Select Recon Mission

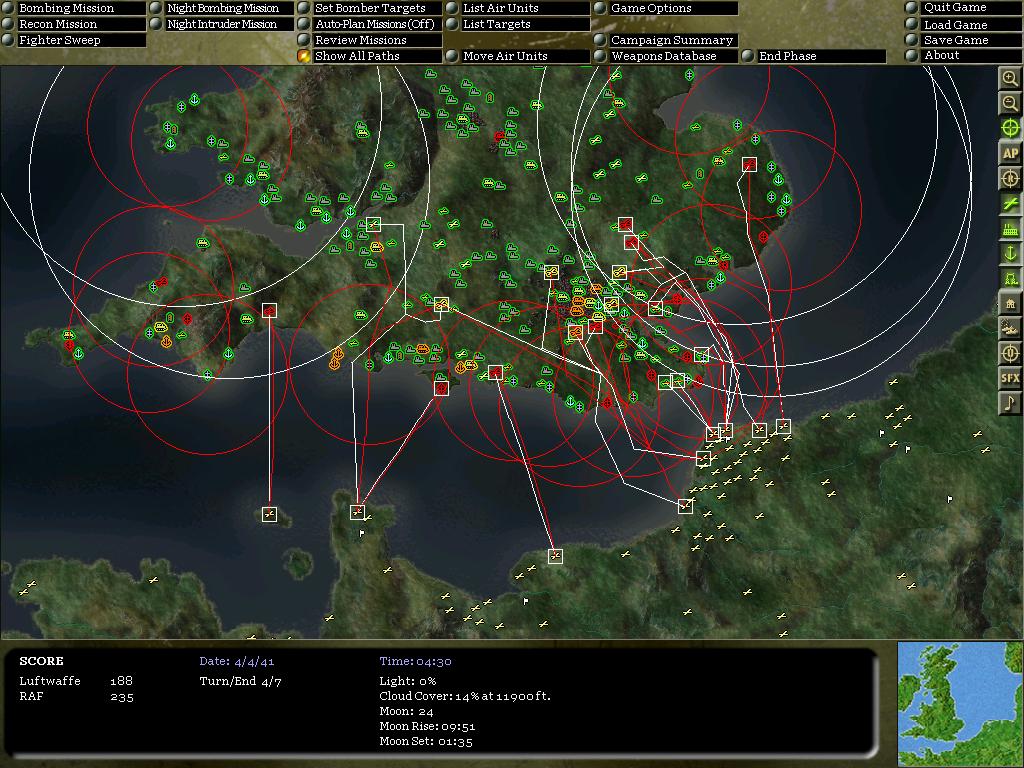pos(73,24)
